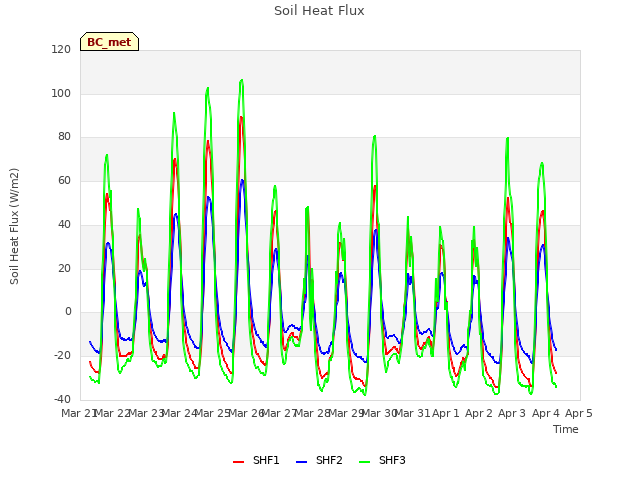Click the 100 y-axis tick label
Screen dimensions: 640x480
[x=61, y=93]
